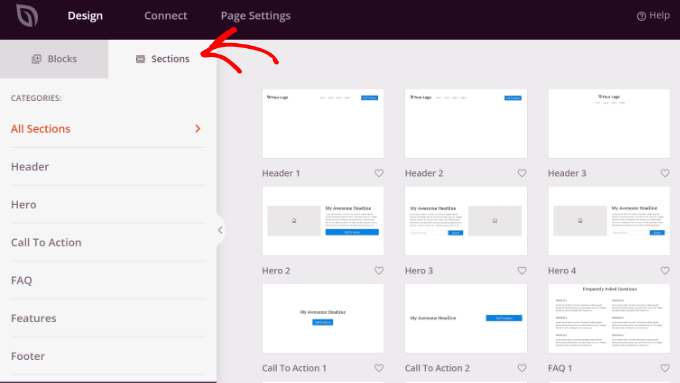Click the chevron beside All Sections
Screen dimensions: 680x383
[198, 128]
